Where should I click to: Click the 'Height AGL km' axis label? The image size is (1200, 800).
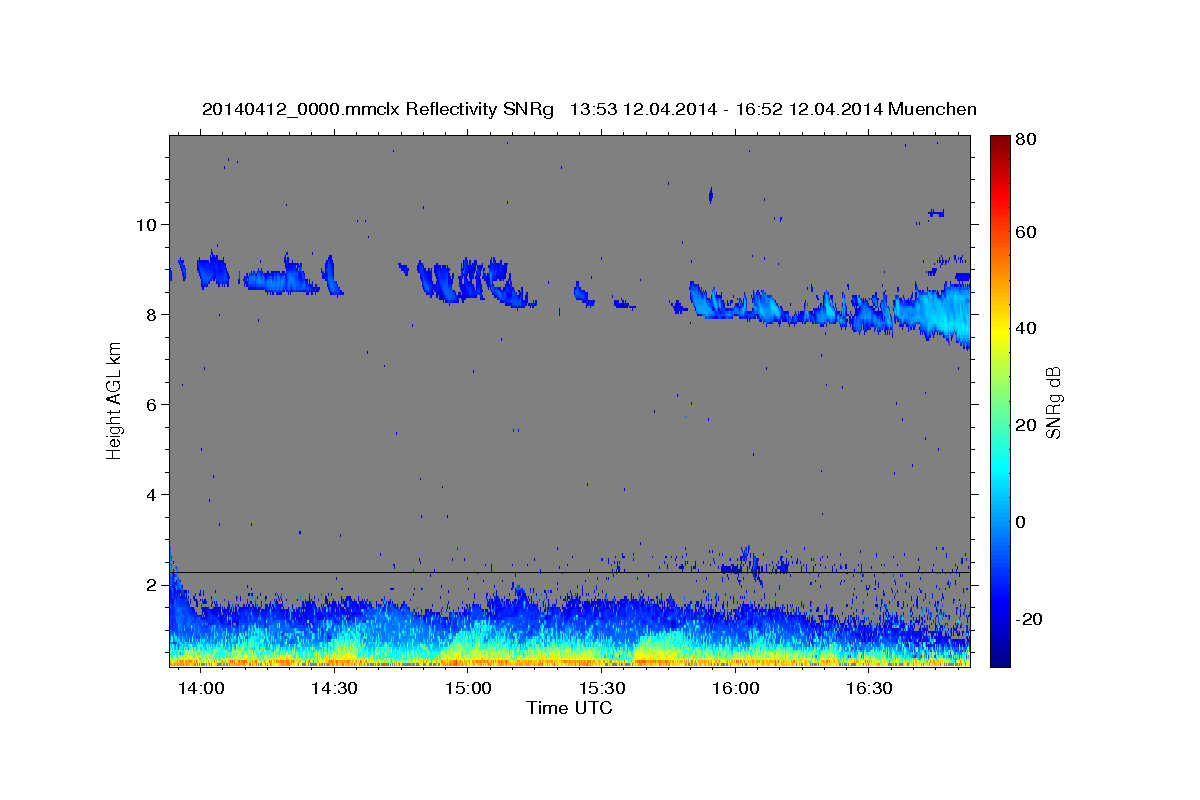tap(115, 400)
